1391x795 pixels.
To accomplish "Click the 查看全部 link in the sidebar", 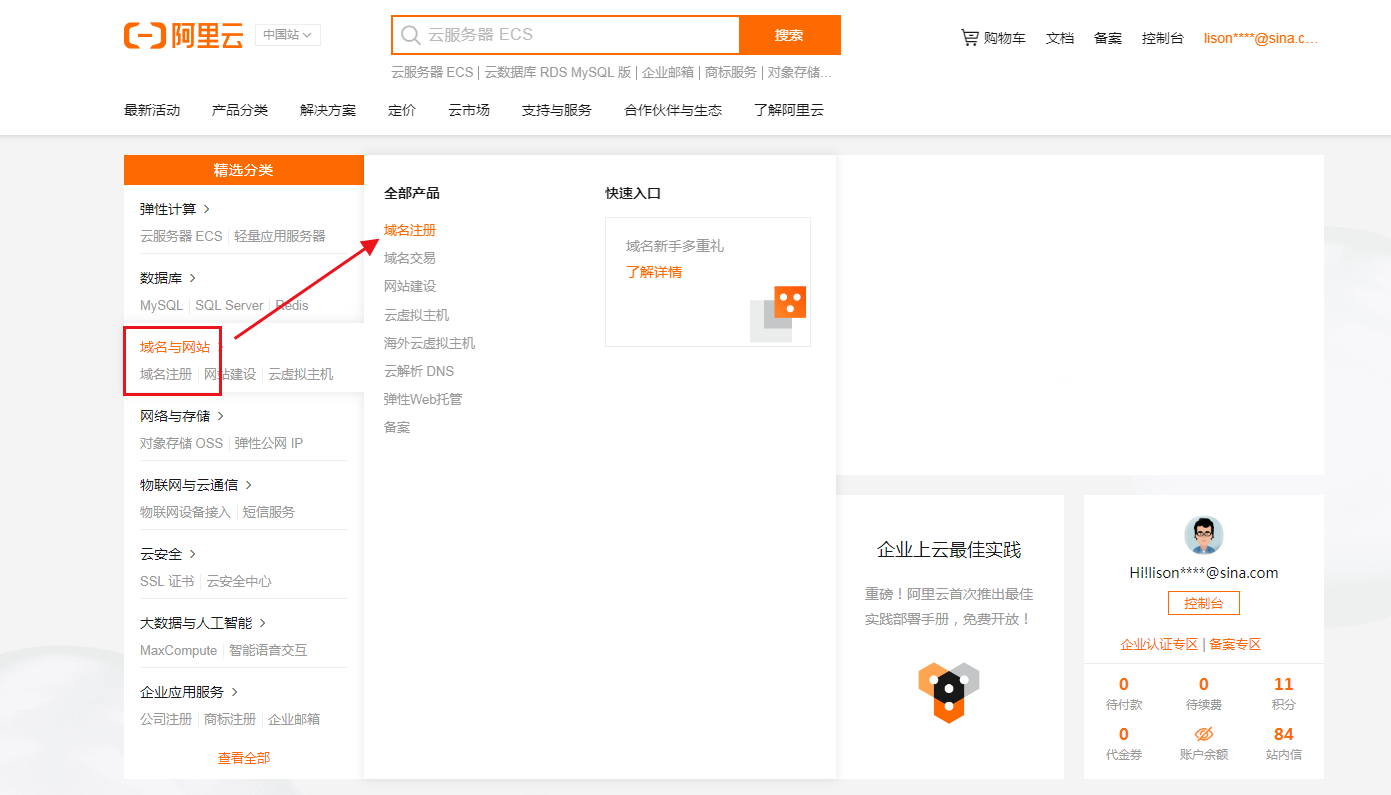I will point(243,757).
